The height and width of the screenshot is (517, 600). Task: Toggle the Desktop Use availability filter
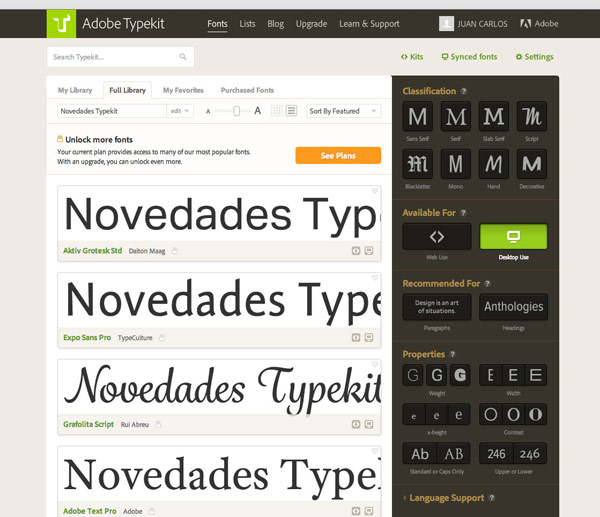[x=513, y=237]
